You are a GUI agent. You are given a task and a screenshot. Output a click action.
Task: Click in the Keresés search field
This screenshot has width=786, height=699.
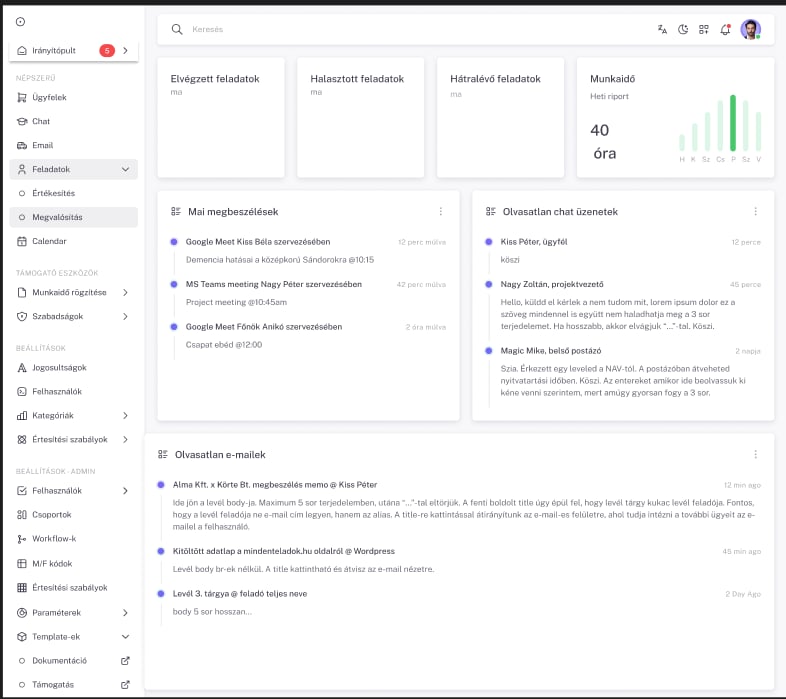coord(400,30)
